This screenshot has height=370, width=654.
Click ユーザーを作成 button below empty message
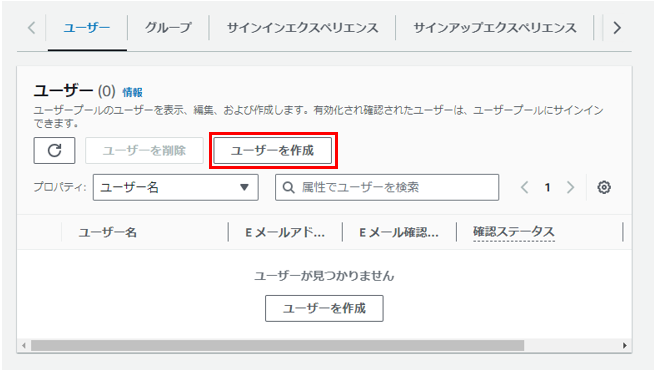tap(324, 308)
